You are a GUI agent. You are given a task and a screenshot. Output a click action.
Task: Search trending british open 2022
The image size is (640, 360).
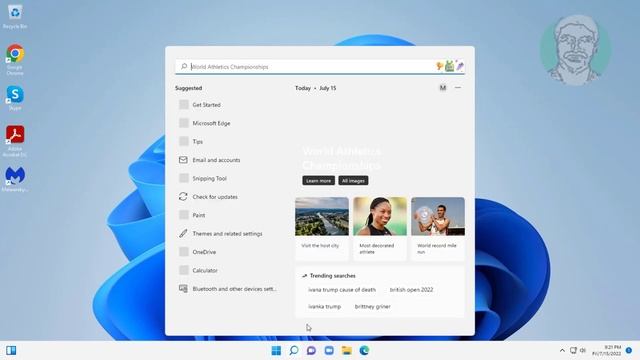tap(411, 290)
